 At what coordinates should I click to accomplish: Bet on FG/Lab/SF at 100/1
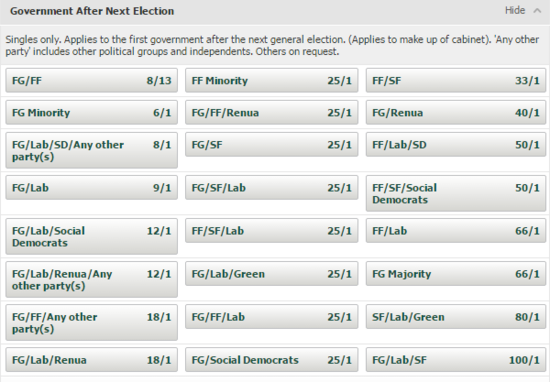coord(456,360)
